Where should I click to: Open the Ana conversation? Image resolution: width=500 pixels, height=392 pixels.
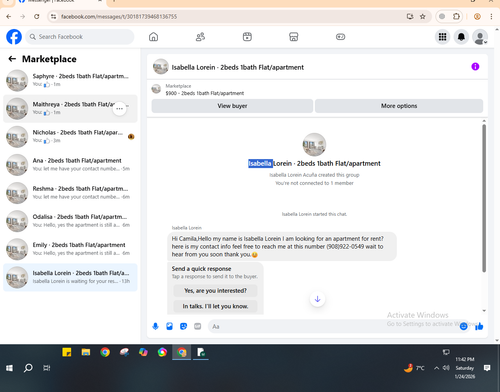pyautogui.click(x=70, y=165)
